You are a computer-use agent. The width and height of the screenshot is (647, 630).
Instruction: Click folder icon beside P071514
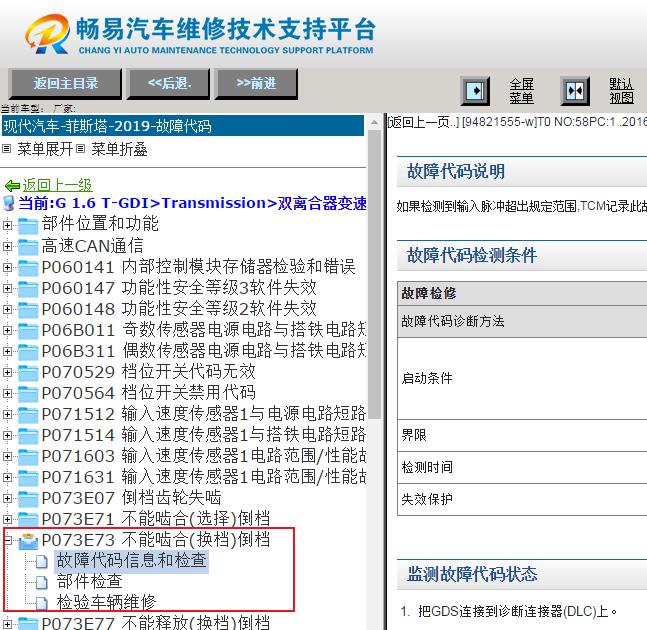click(x=28, y=436)
